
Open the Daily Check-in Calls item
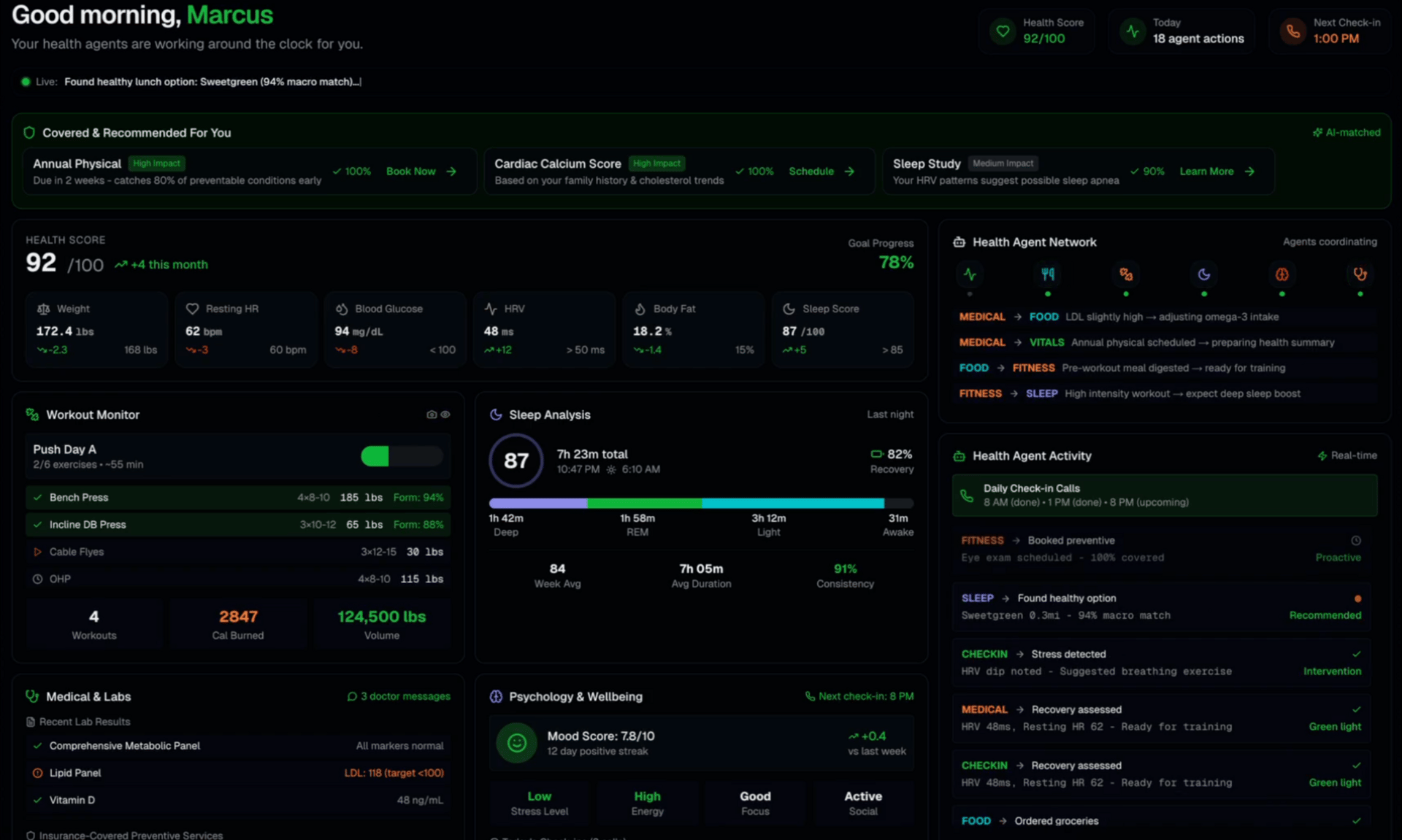1164,496
